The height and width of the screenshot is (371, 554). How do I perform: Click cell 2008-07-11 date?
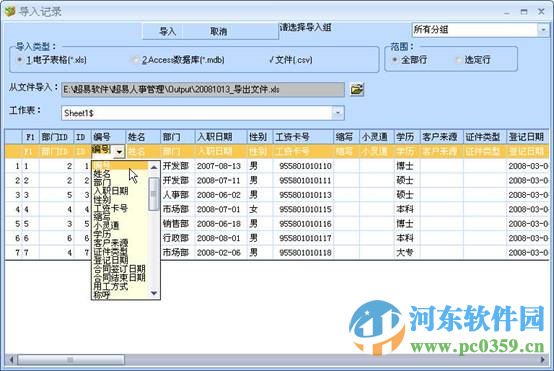[x=221, y=181]
